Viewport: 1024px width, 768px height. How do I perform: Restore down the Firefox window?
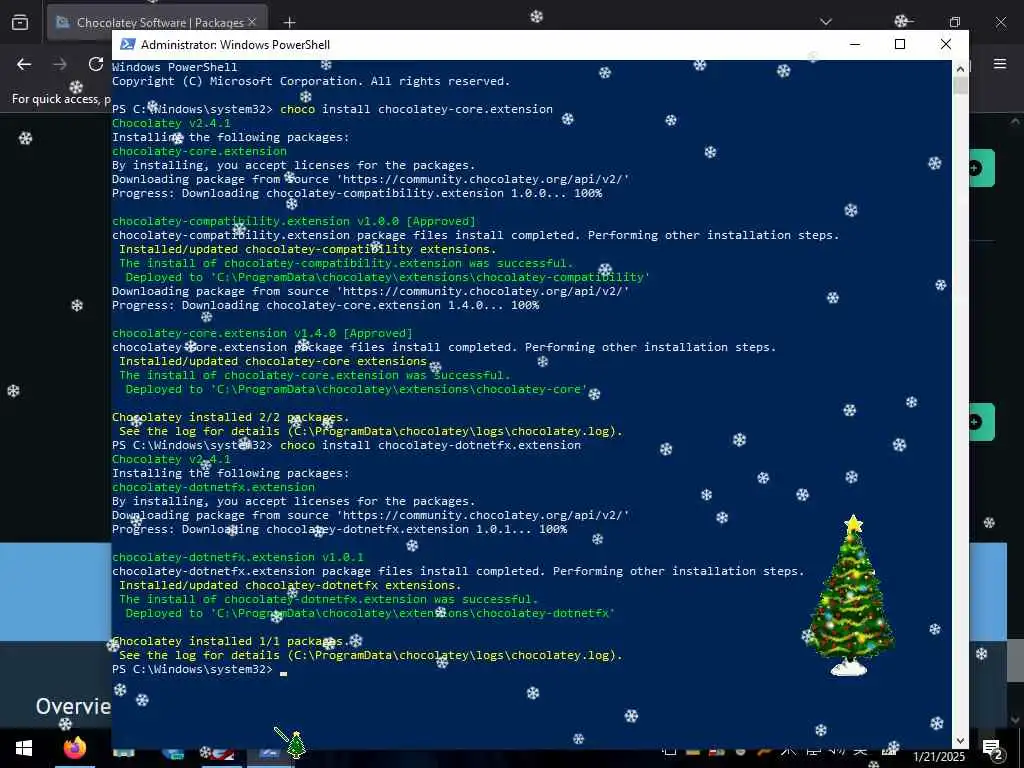click(954, 22)
